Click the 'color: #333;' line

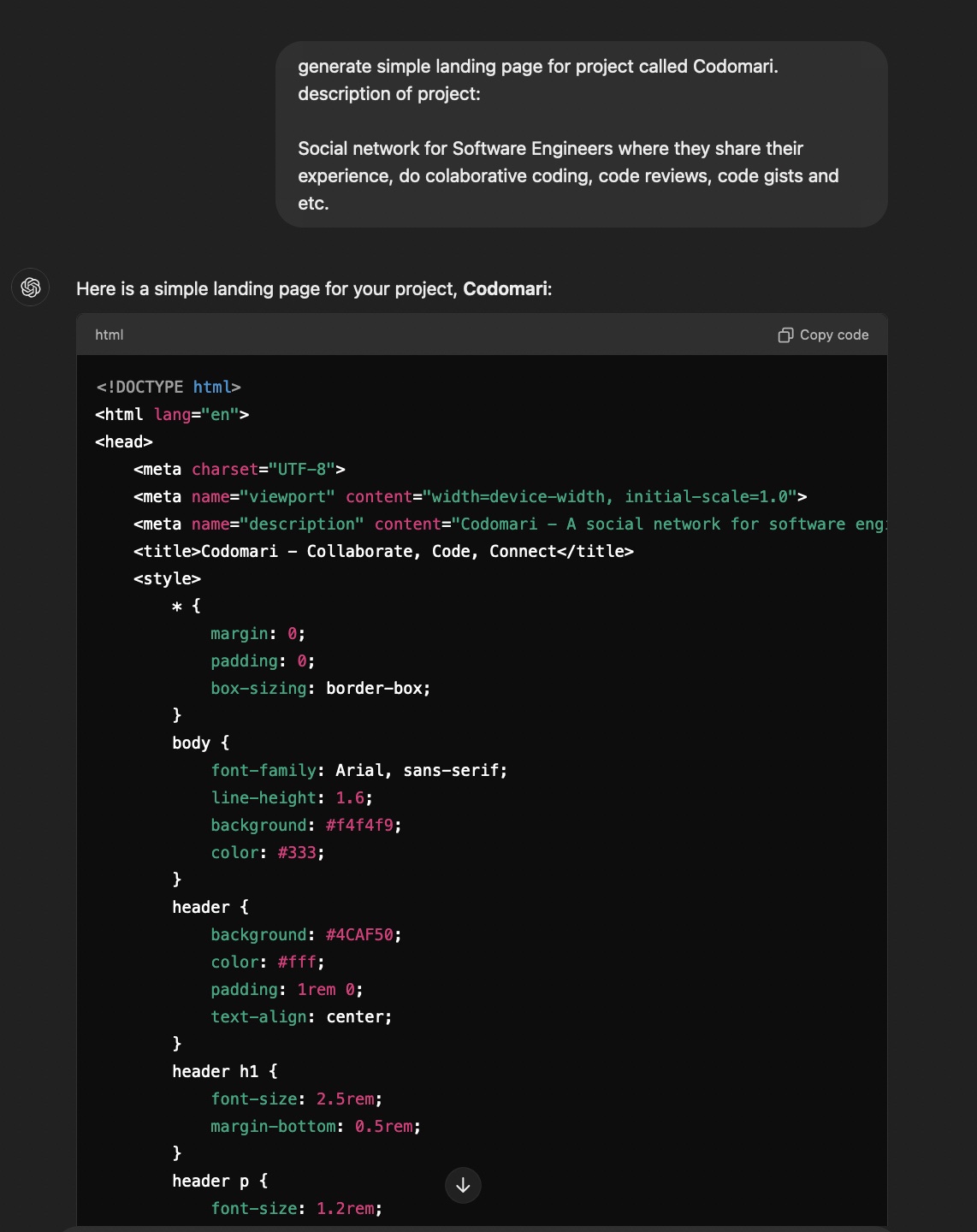268,852
